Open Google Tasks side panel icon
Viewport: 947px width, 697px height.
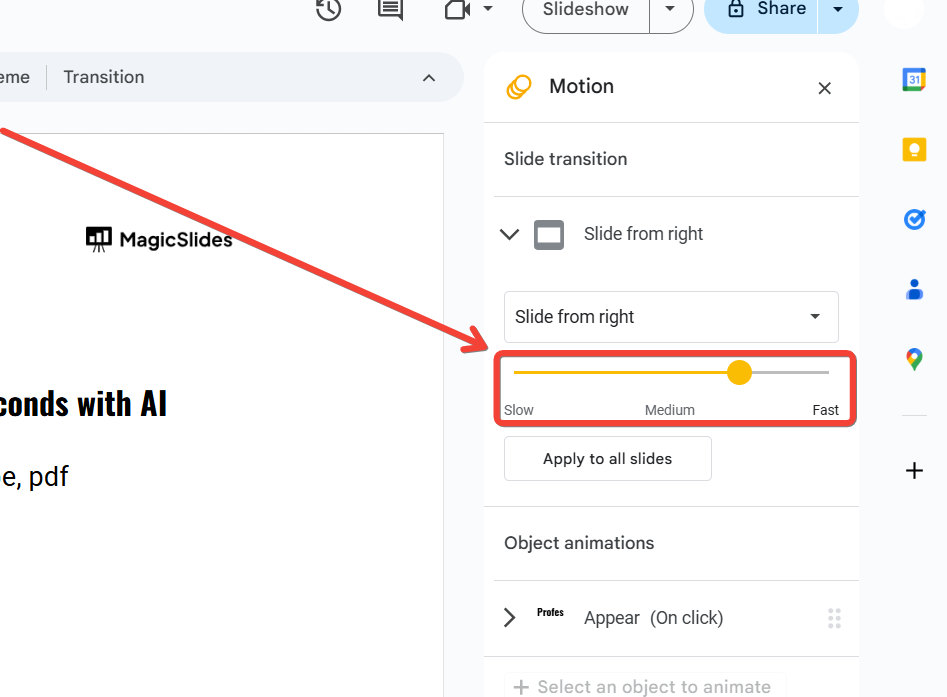coord(914,219)
